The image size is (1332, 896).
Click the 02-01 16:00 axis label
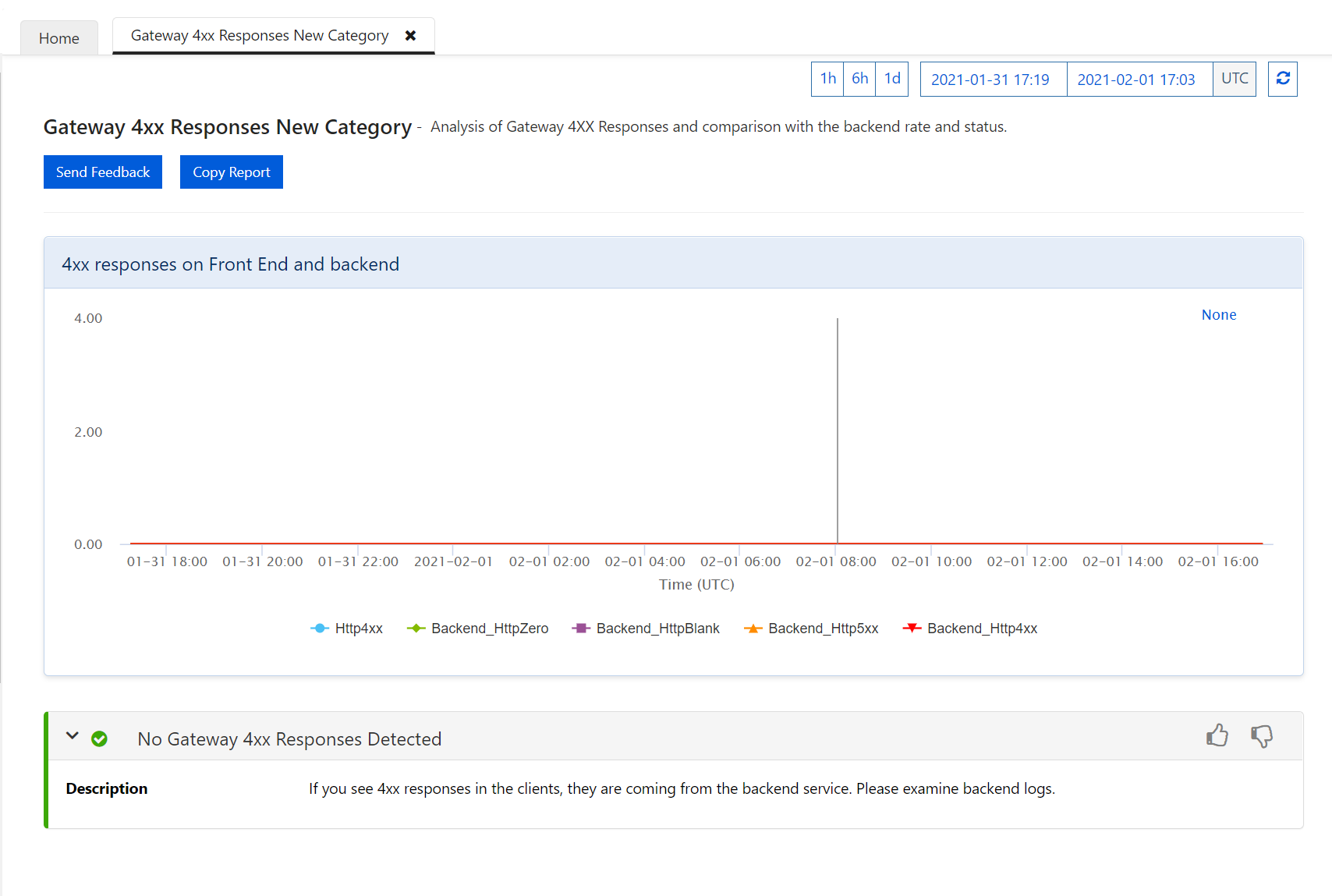pos(1218,561)
